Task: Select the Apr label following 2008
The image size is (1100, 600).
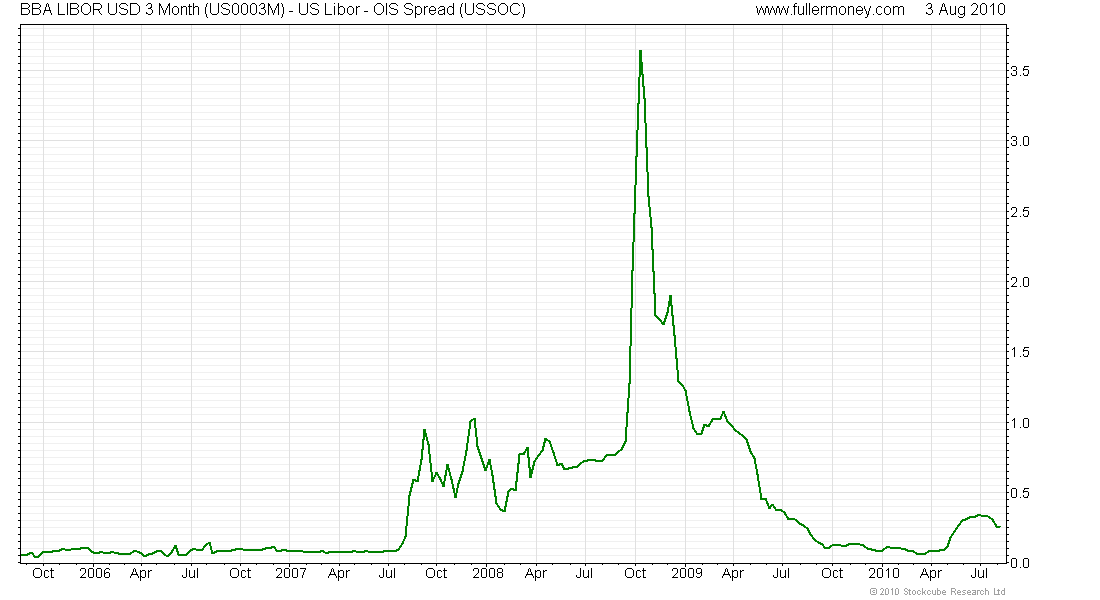Action: 536,574
